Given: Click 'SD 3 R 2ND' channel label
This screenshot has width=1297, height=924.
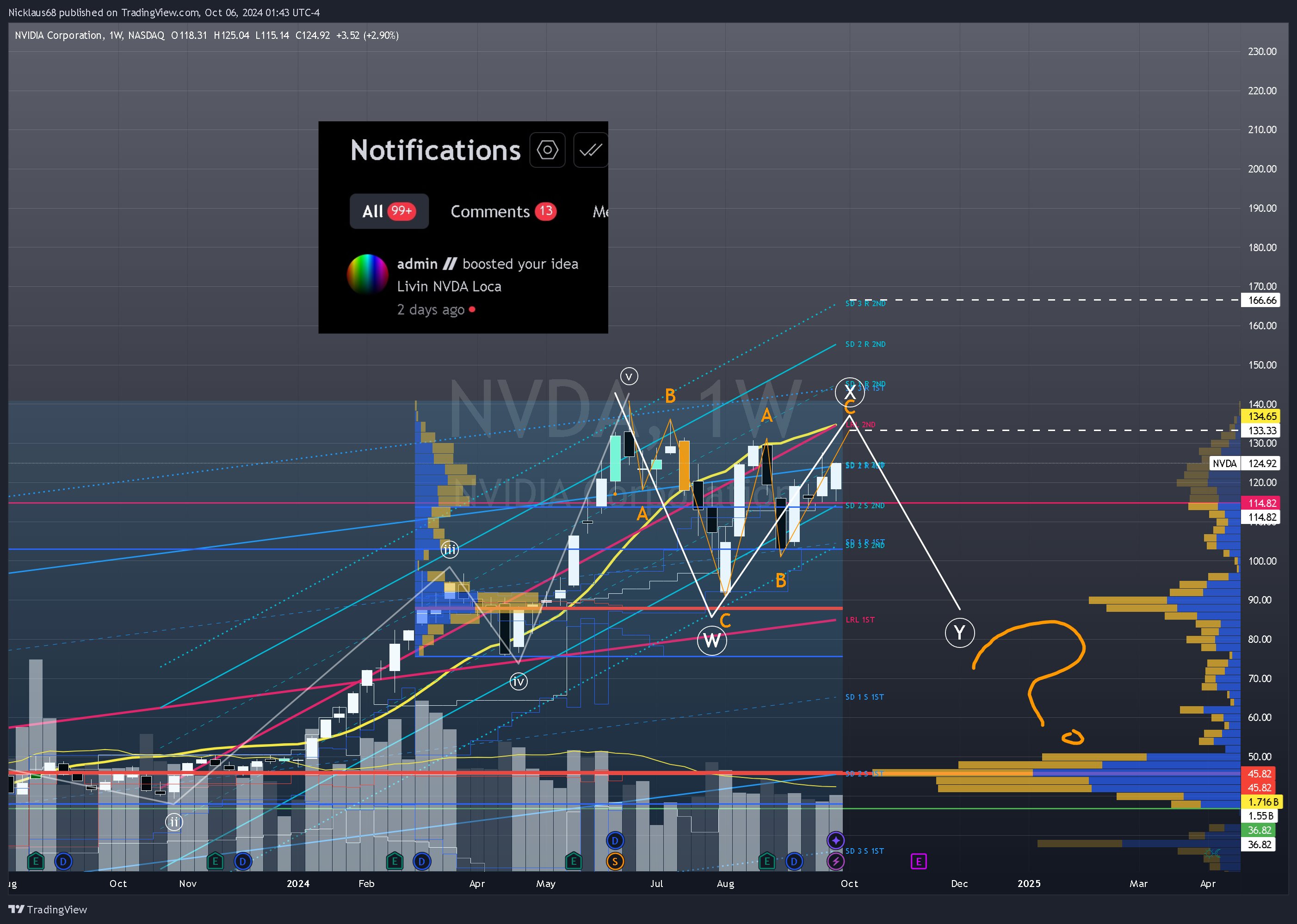Looking at the screenshot, I should click(865, 303).
